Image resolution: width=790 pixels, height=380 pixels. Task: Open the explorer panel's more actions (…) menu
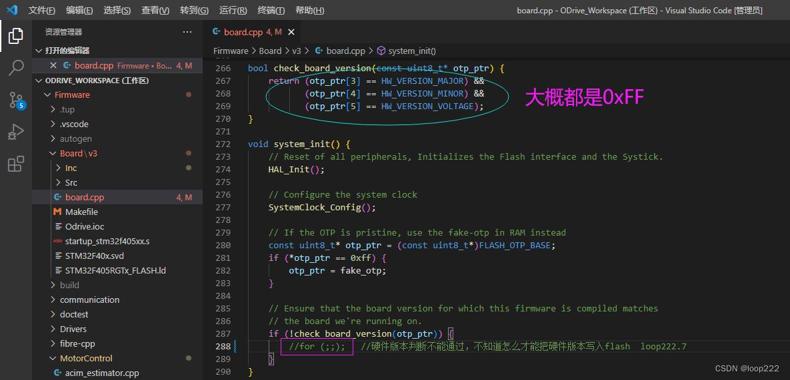click(187, 32)
